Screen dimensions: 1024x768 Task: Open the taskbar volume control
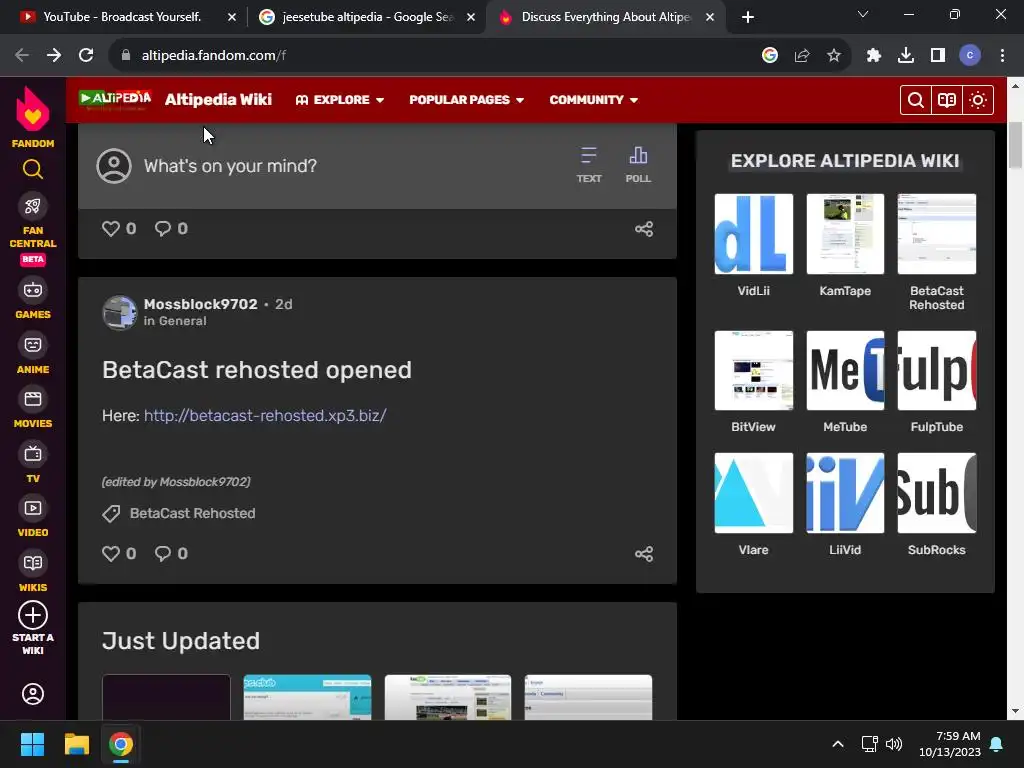point(893,744)
